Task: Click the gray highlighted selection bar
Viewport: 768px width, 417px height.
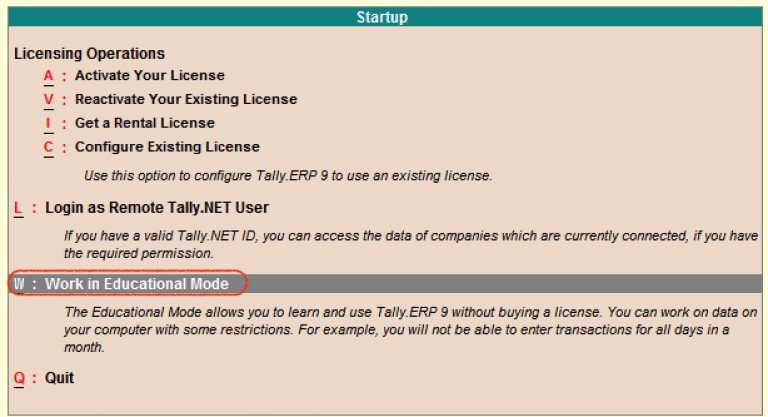Action: tap(385, 284)
